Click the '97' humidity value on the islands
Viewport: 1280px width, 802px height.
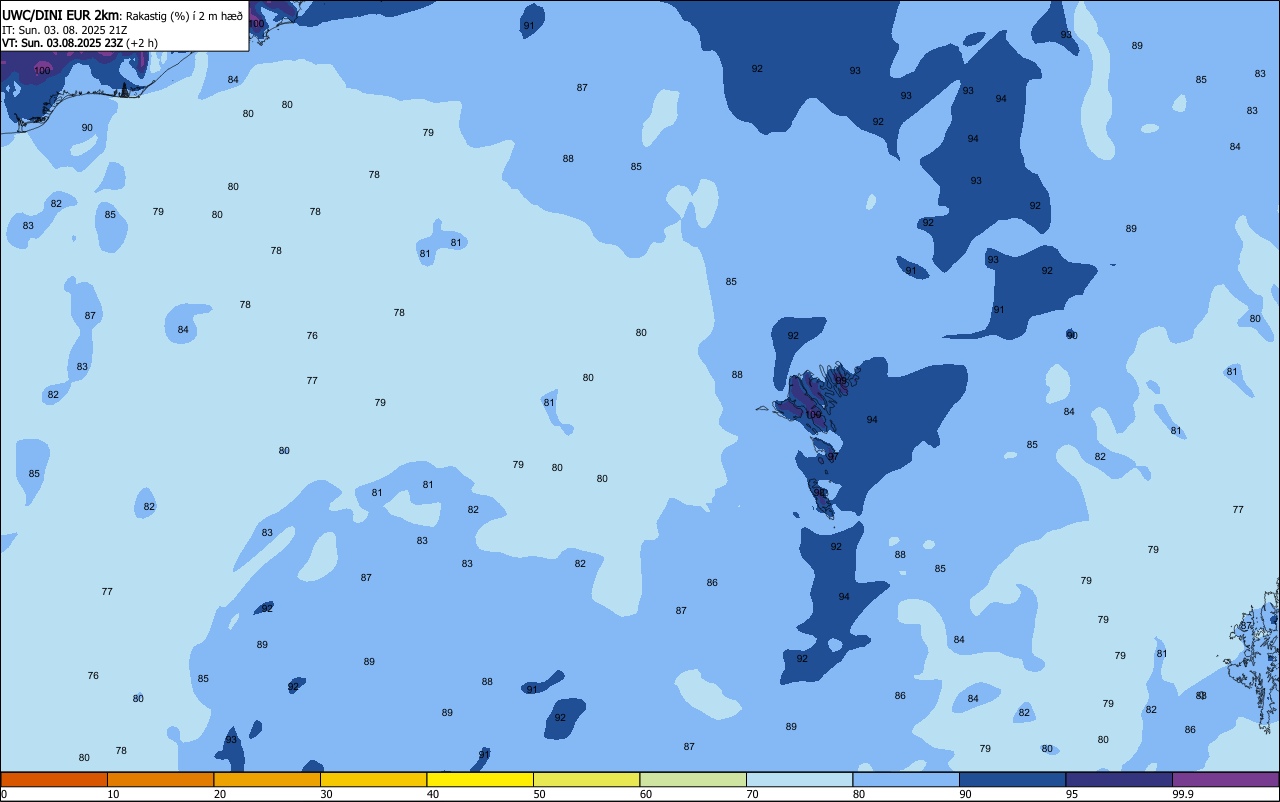coord(833,457)
